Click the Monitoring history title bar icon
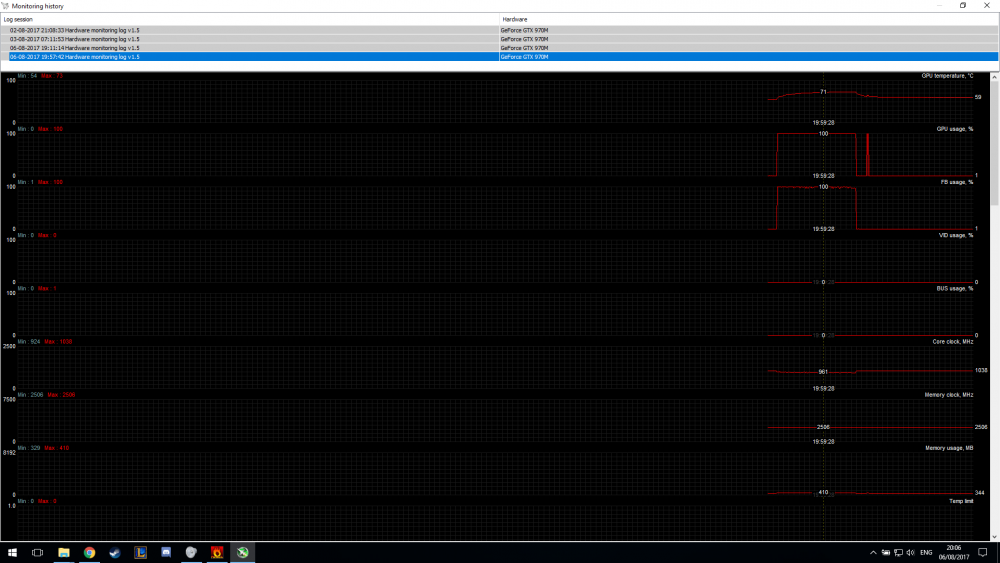The width and height of the screenshot is (1000, 563). [5, 6]
